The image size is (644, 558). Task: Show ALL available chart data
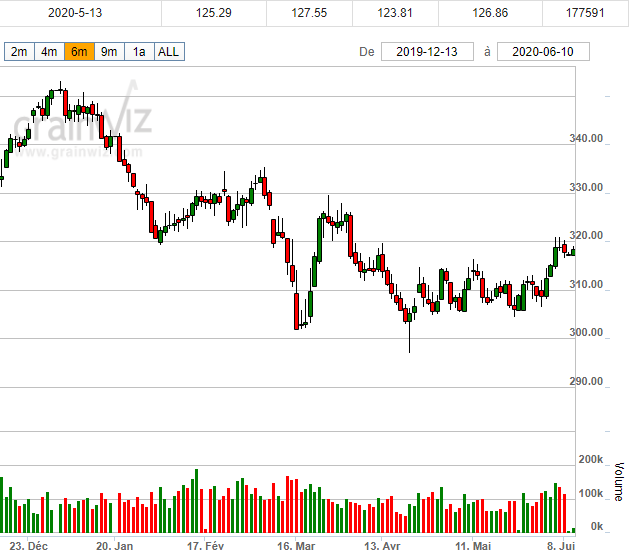pos(170,52)
